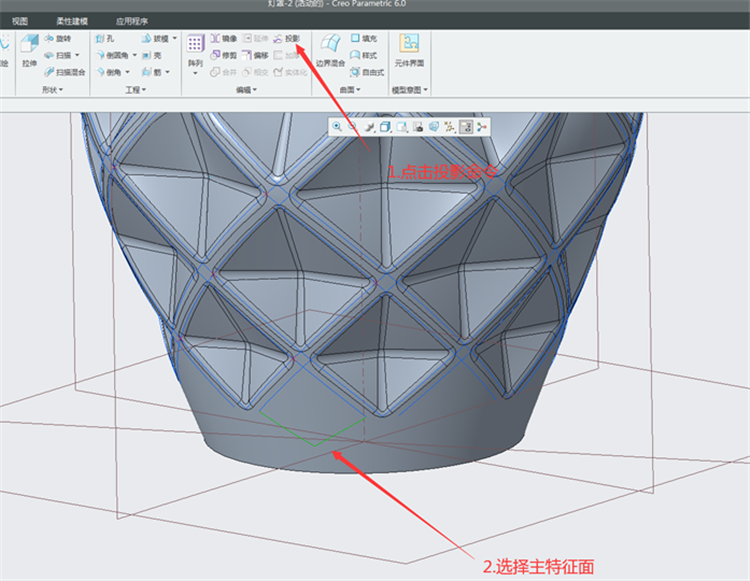Screen dimensions: 750x581
Task: Click the 自由式 (Freestyle) tool
Action: pos(367,72)
